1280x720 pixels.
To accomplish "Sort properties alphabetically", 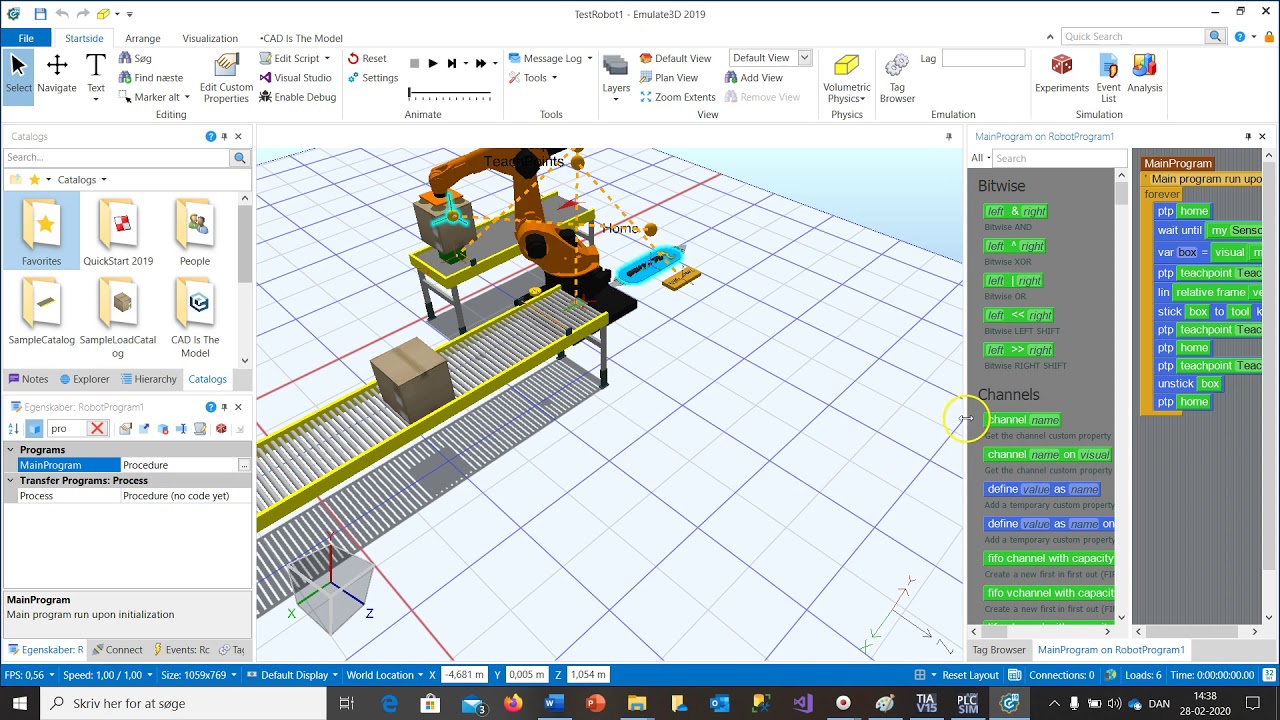I will (14, 429).
